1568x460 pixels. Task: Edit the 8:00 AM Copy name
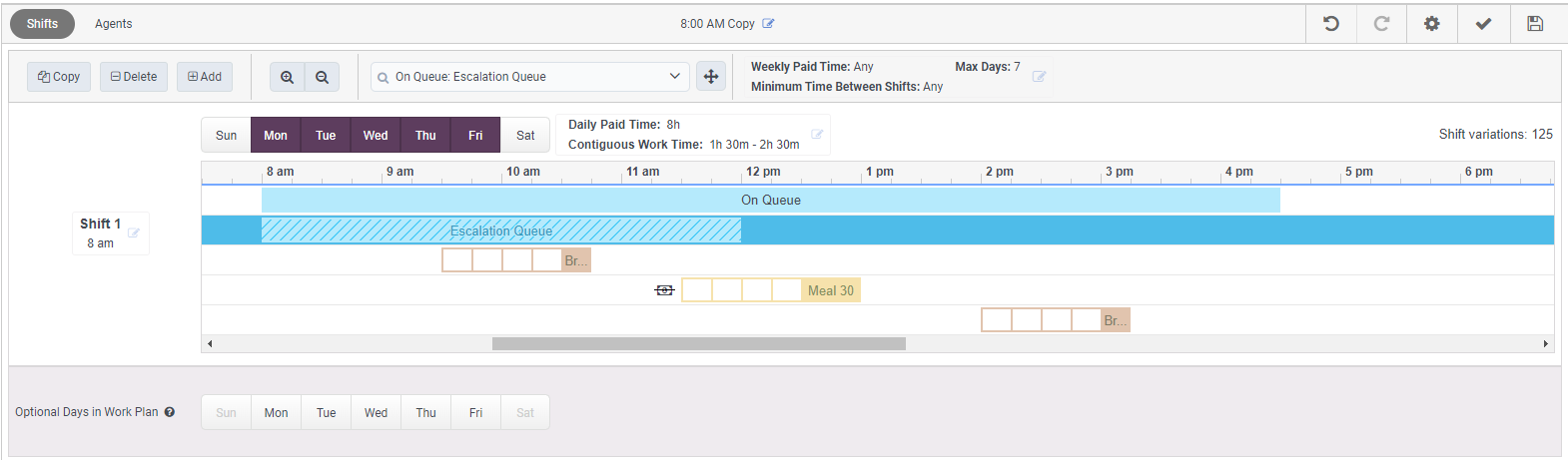point(768,24)
